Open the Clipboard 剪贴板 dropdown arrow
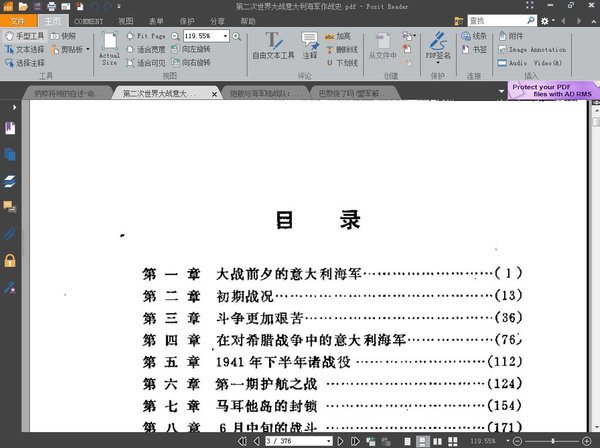 tap(88, 49)
